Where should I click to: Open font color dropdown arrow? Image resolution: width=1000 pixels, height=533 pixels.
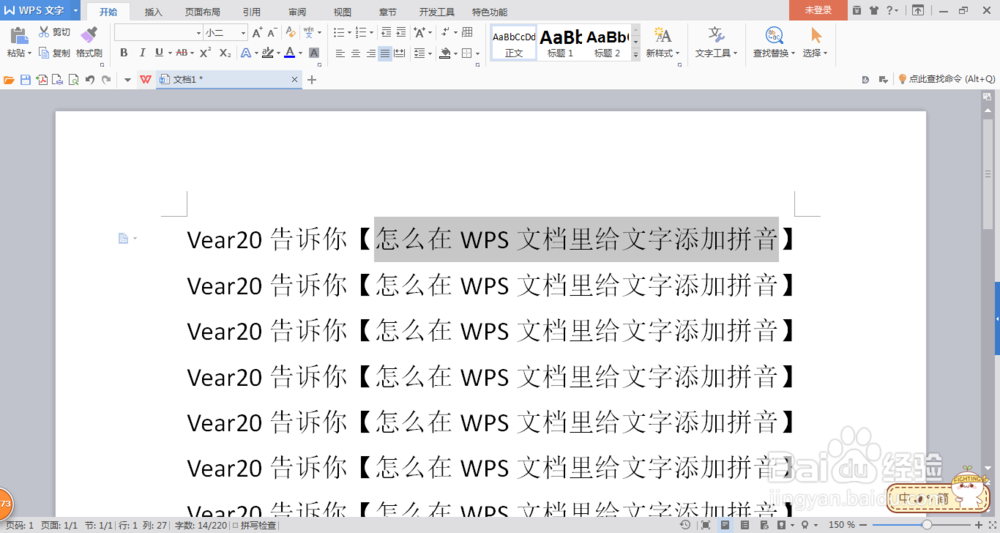[x=300, y=54]
